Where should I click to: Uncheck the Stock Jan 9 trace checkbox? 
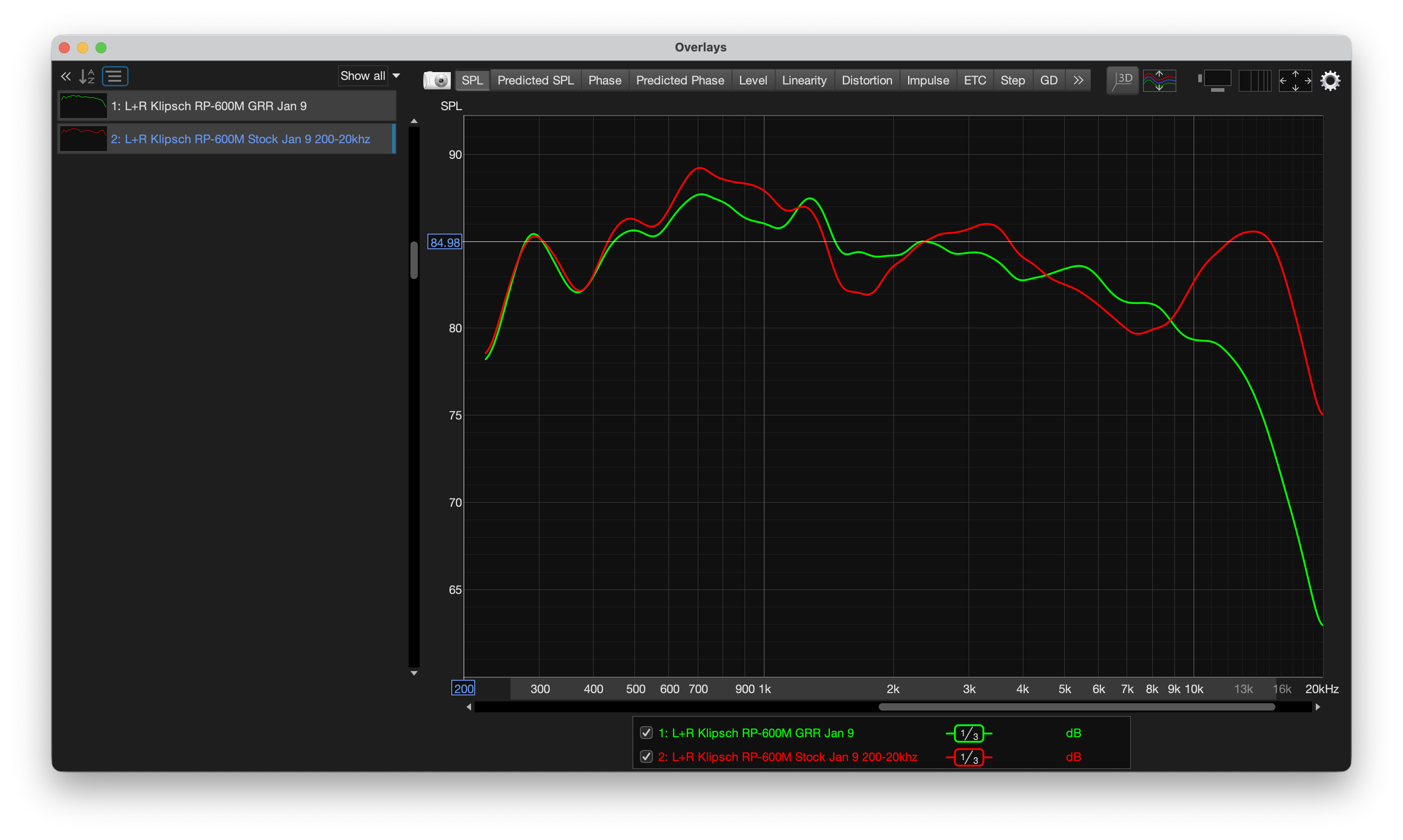tap(646, 756)
